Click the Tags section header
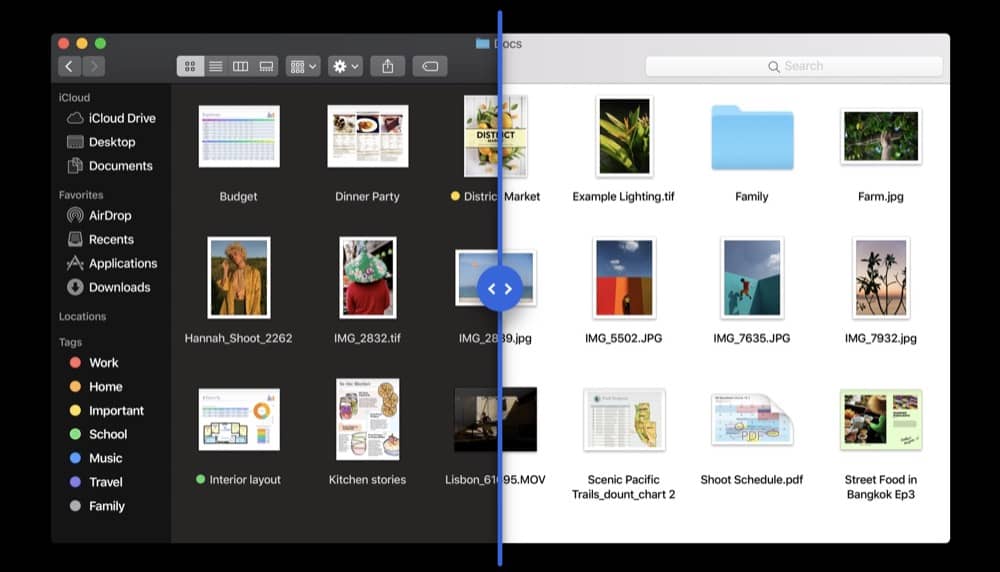The image size is (1000, 572). coord(70,342)
